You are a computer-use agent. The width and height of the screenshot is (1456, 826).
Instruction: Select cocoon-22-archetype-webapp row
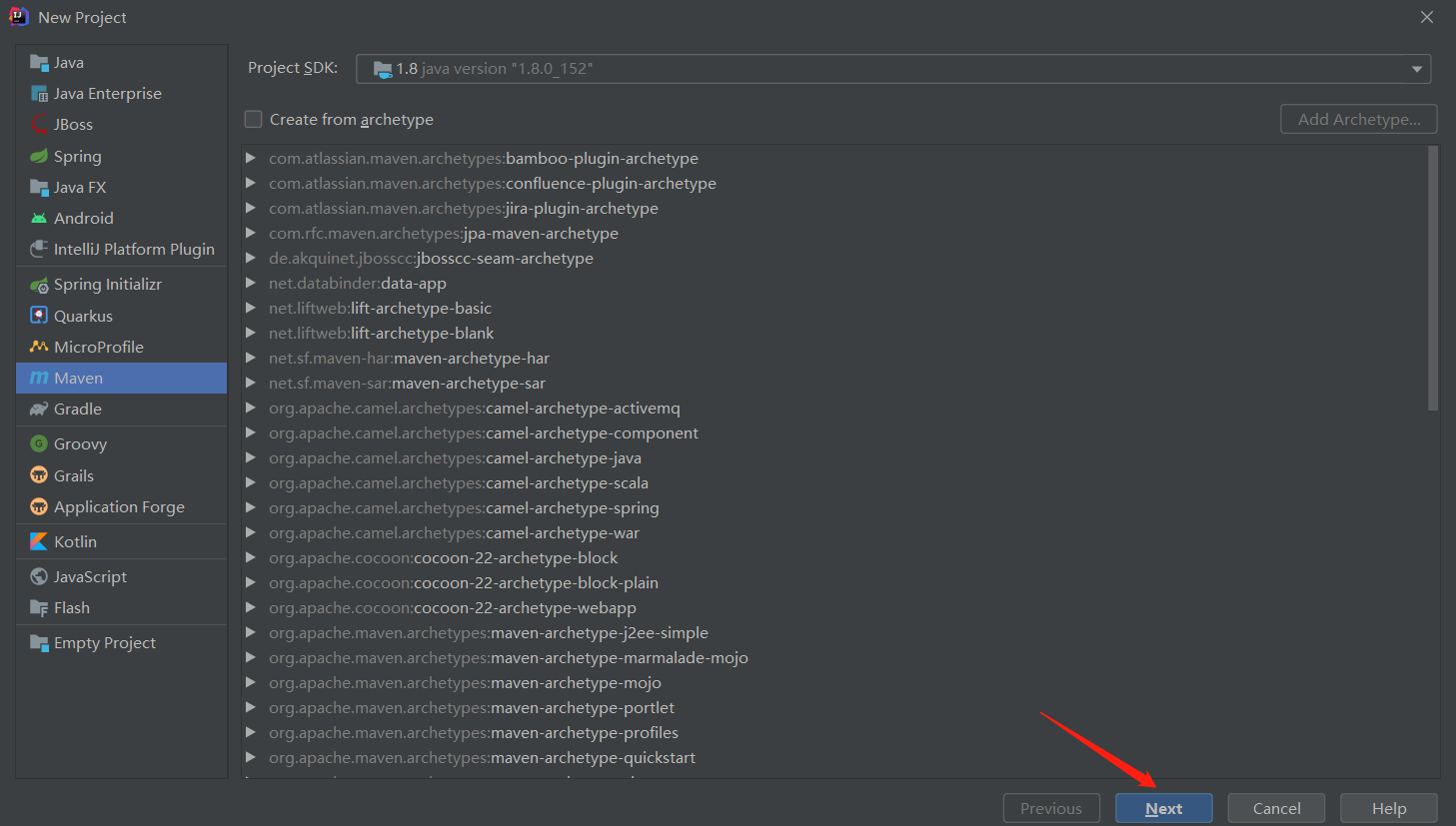click(x=834, y=607)
